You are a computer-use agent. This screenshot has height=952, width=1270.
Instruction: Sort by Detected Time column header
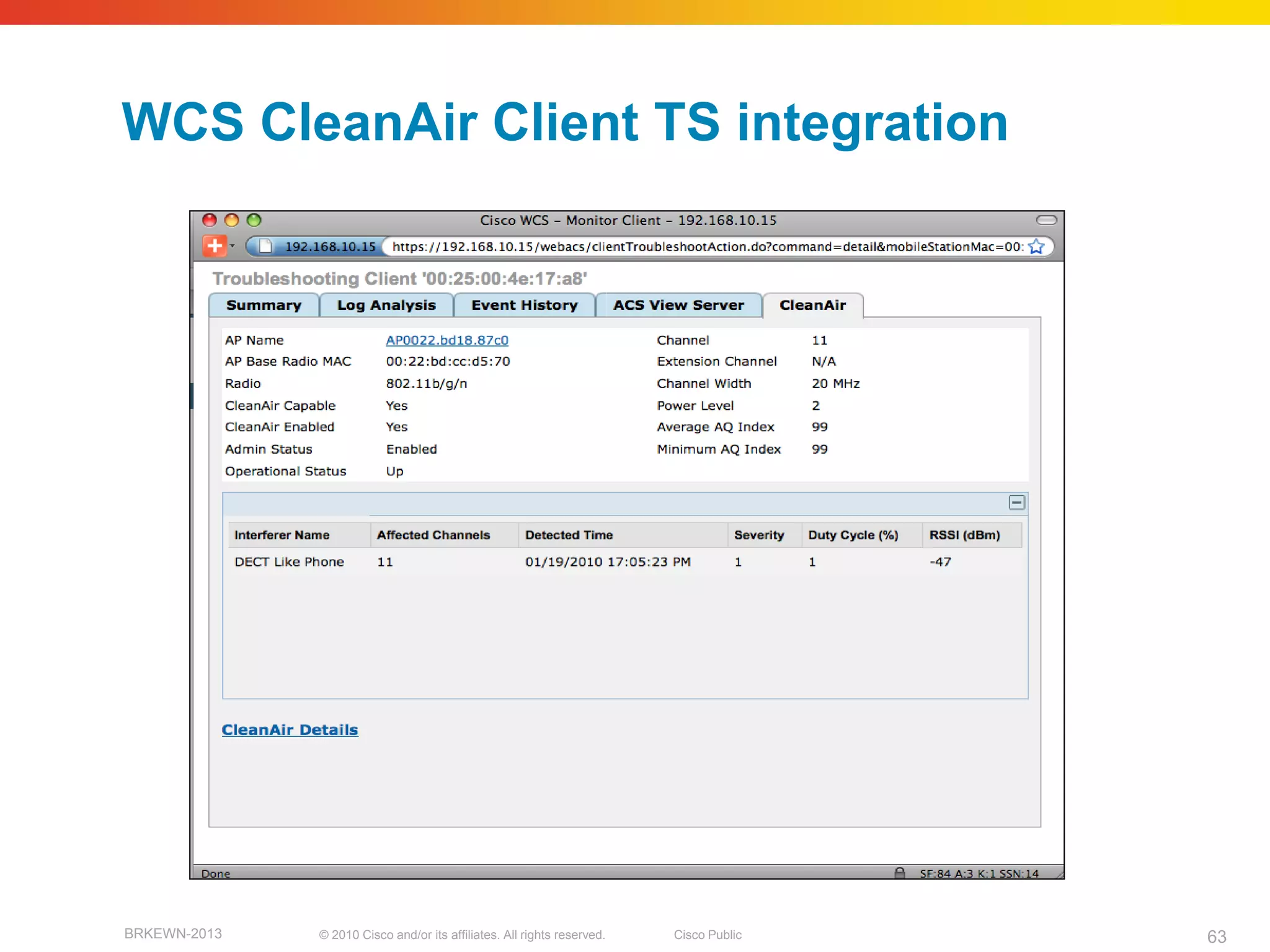coord(623,535)
